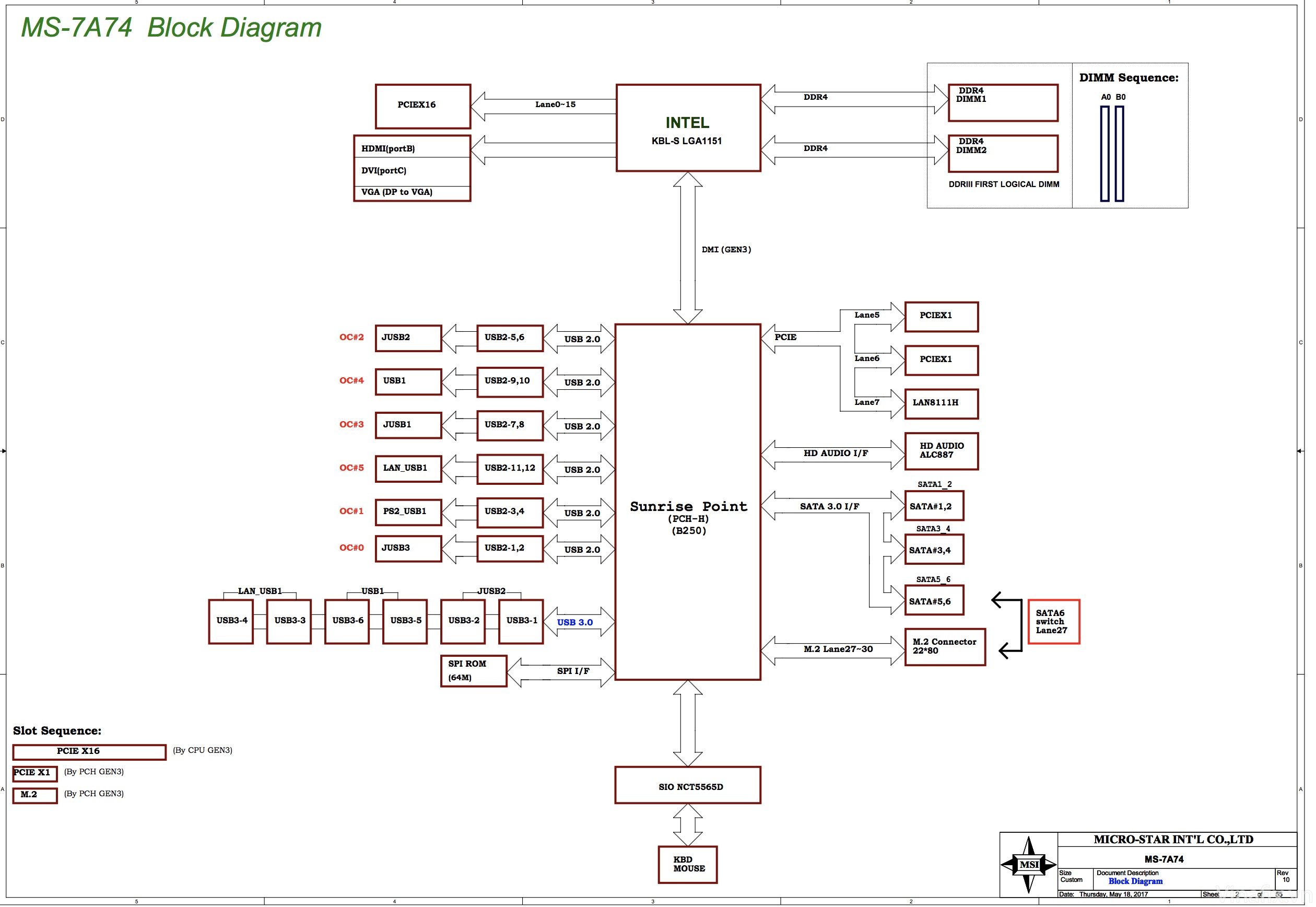
Task: Click 'MICRO-STAR INT'L CO.,LTD' title text
Action: tap(1173, 840)
